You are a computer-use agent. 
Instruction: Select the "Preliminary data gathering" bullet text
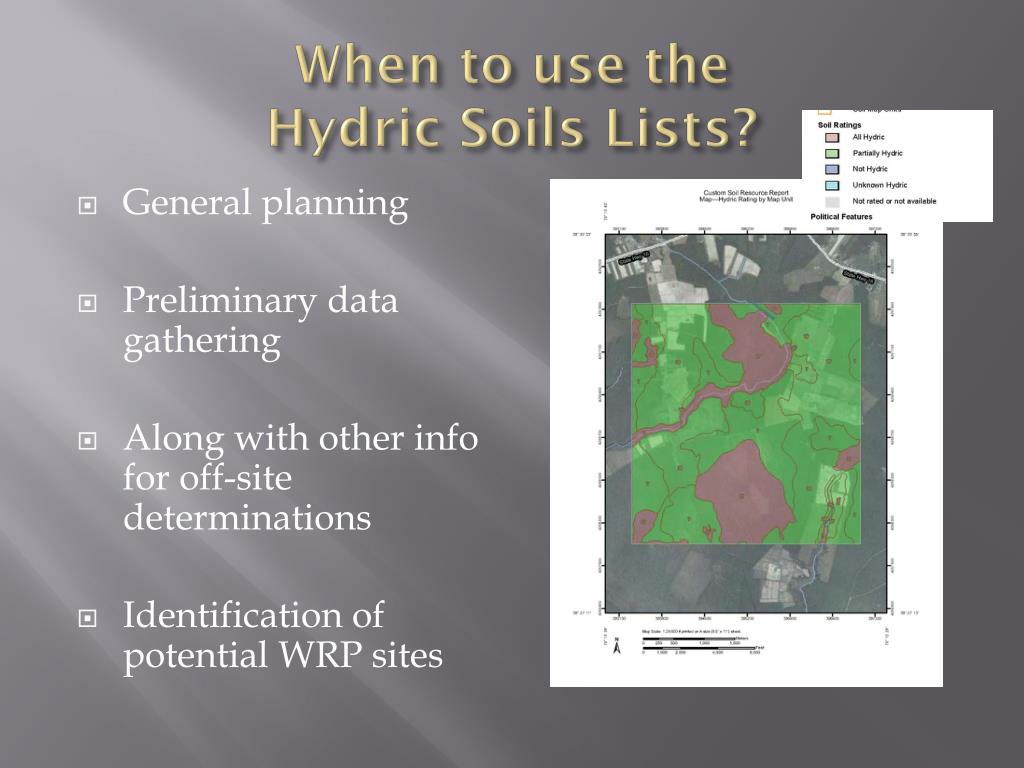point(261,321)
